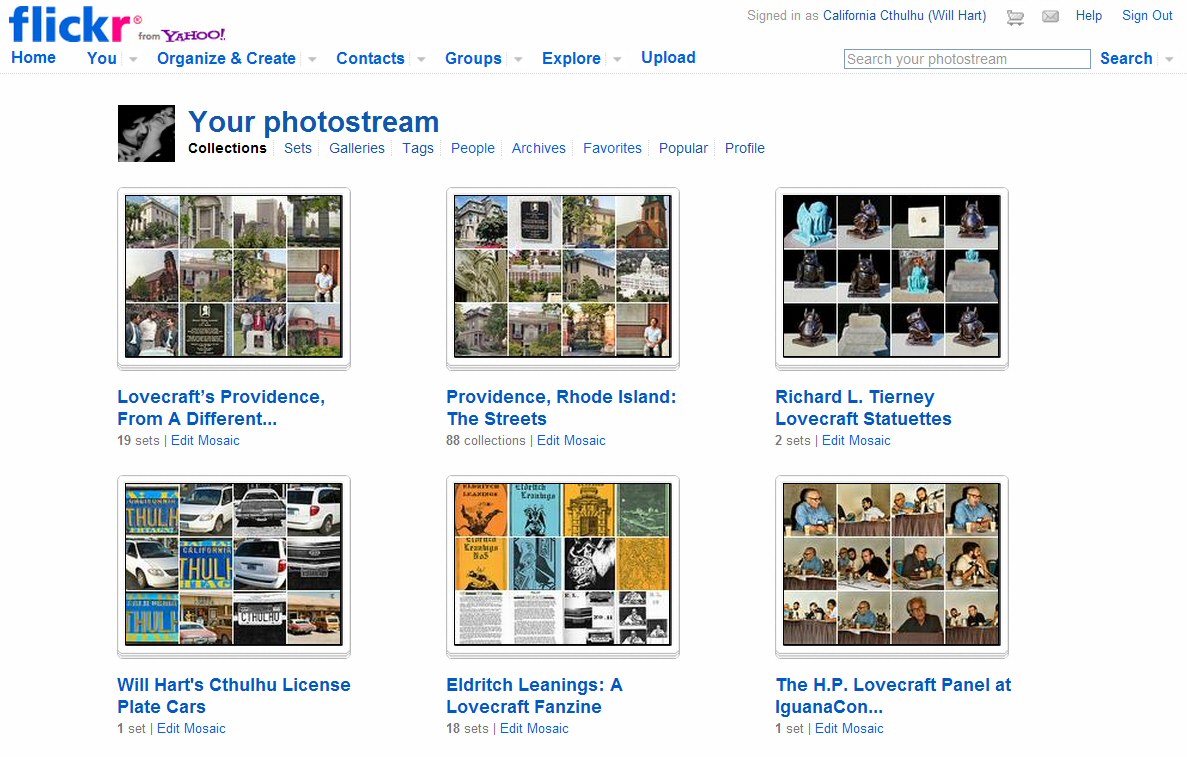Click the Sign Out link

[1147, 16]
